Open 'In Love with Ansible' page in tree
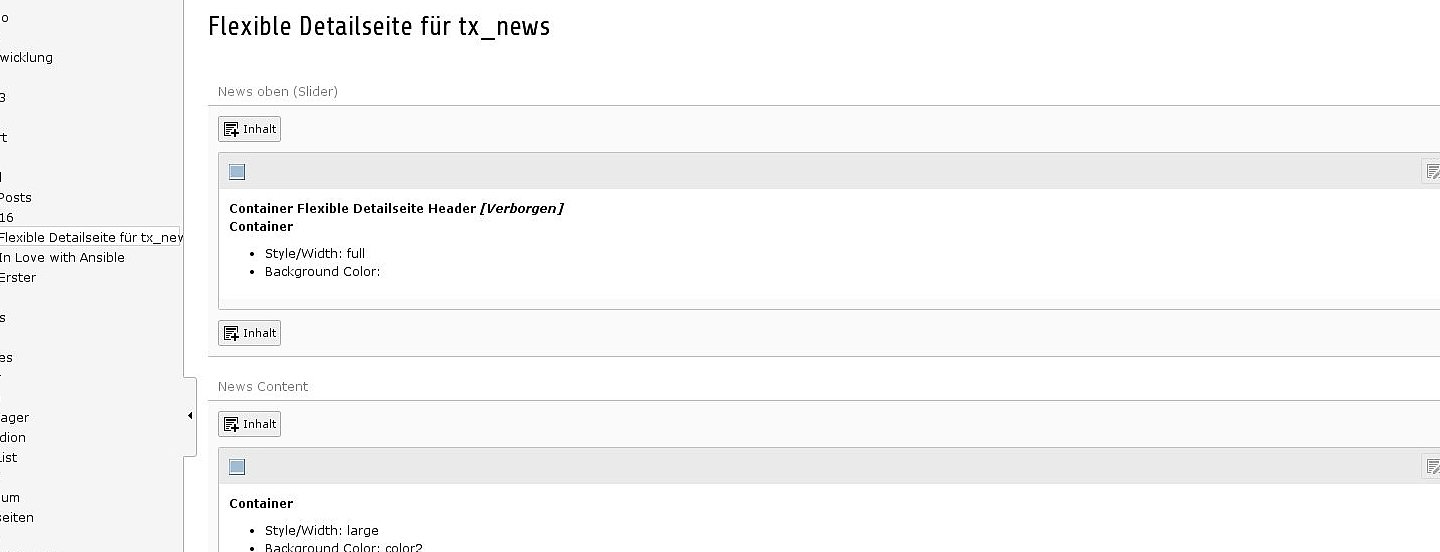1440x552 pixels. tap(62, 257)
